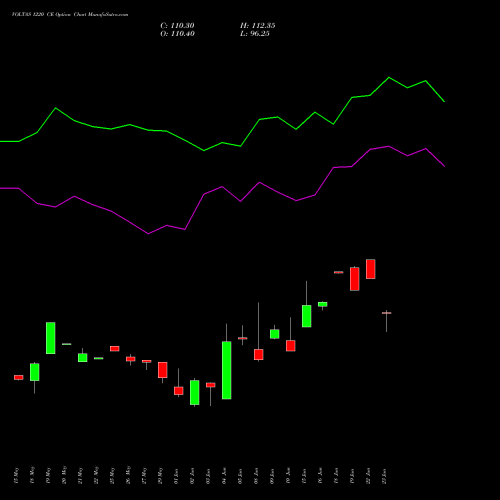Viewport: 500px width, 500px height.
Task: Click the red candle for 08 Jun
Action: pyautogui.click(x=259, y=355)
